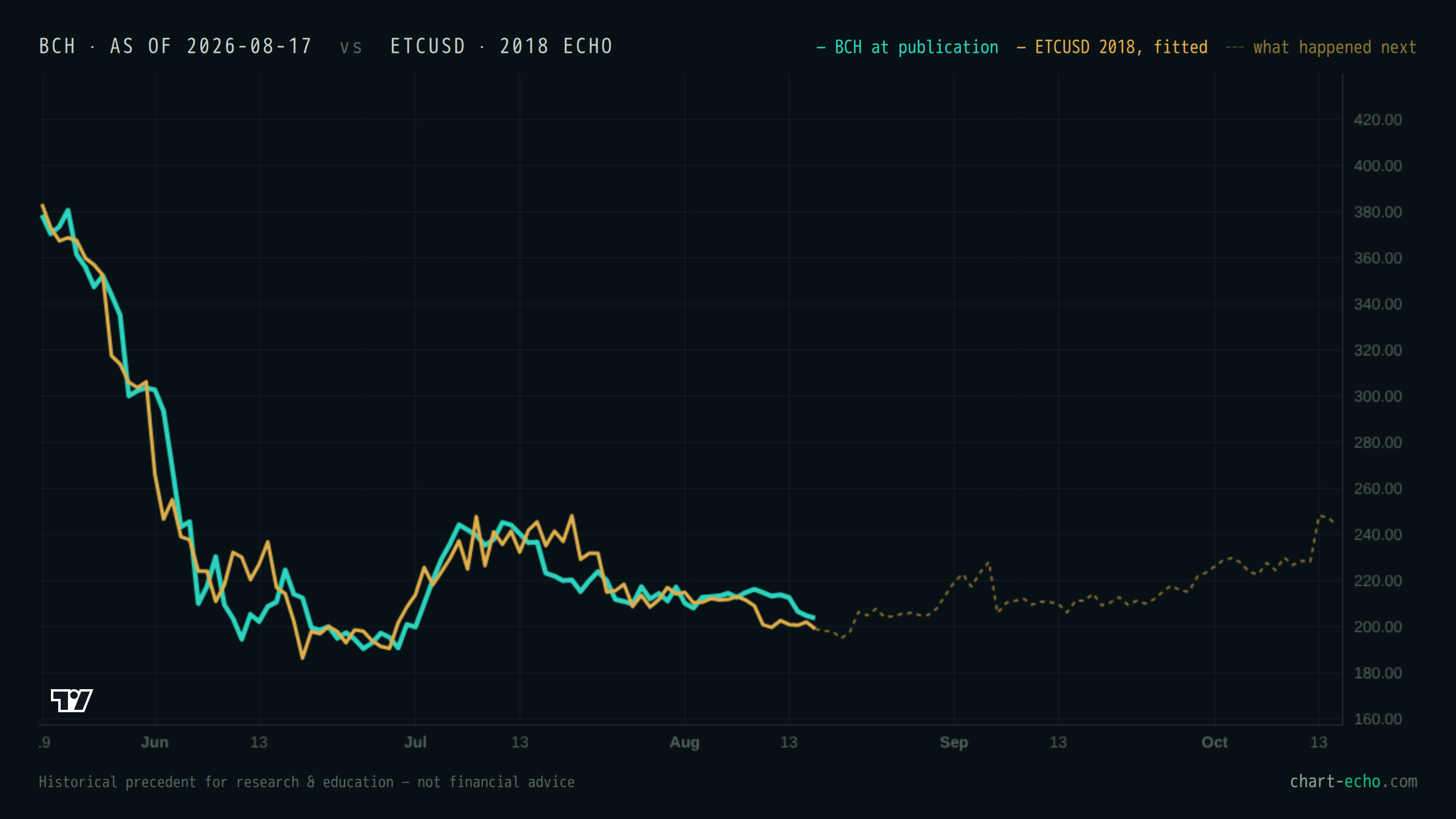Image resolution: width=1456 pixels, height=819 pixels.
Task: Click the 200.00 price axis label
Action: pos(1378,627)
